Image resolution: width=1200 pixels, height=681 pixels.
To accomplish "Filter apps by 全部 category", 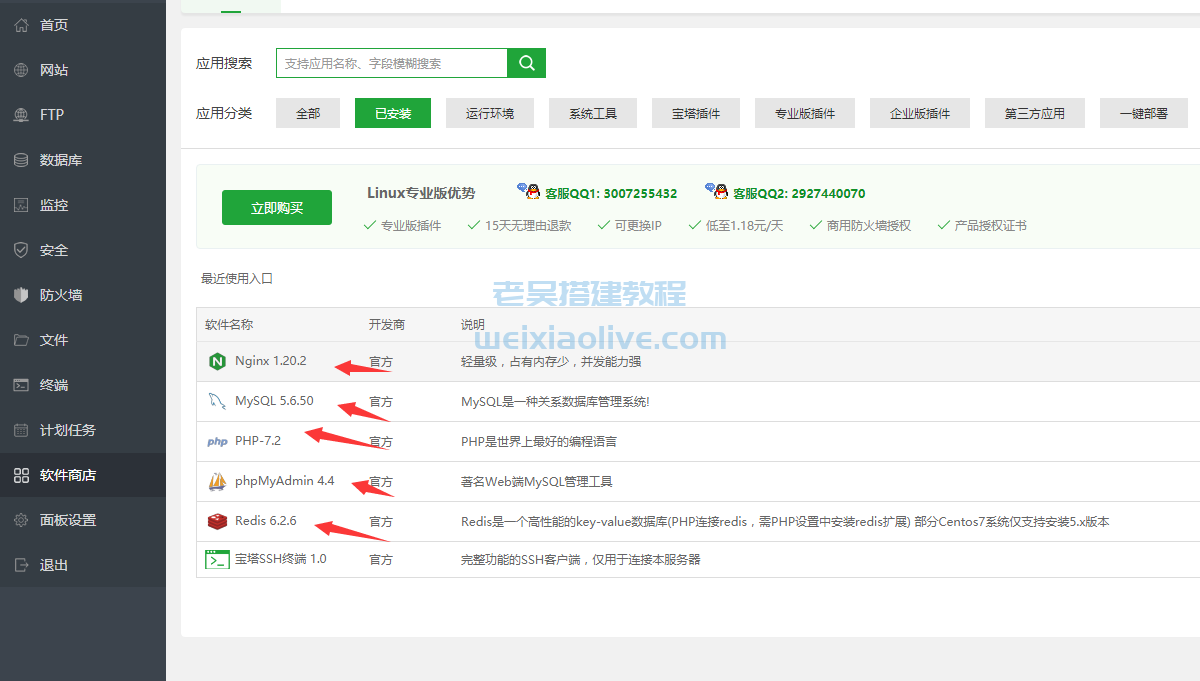I will click(x=308, y=113).
